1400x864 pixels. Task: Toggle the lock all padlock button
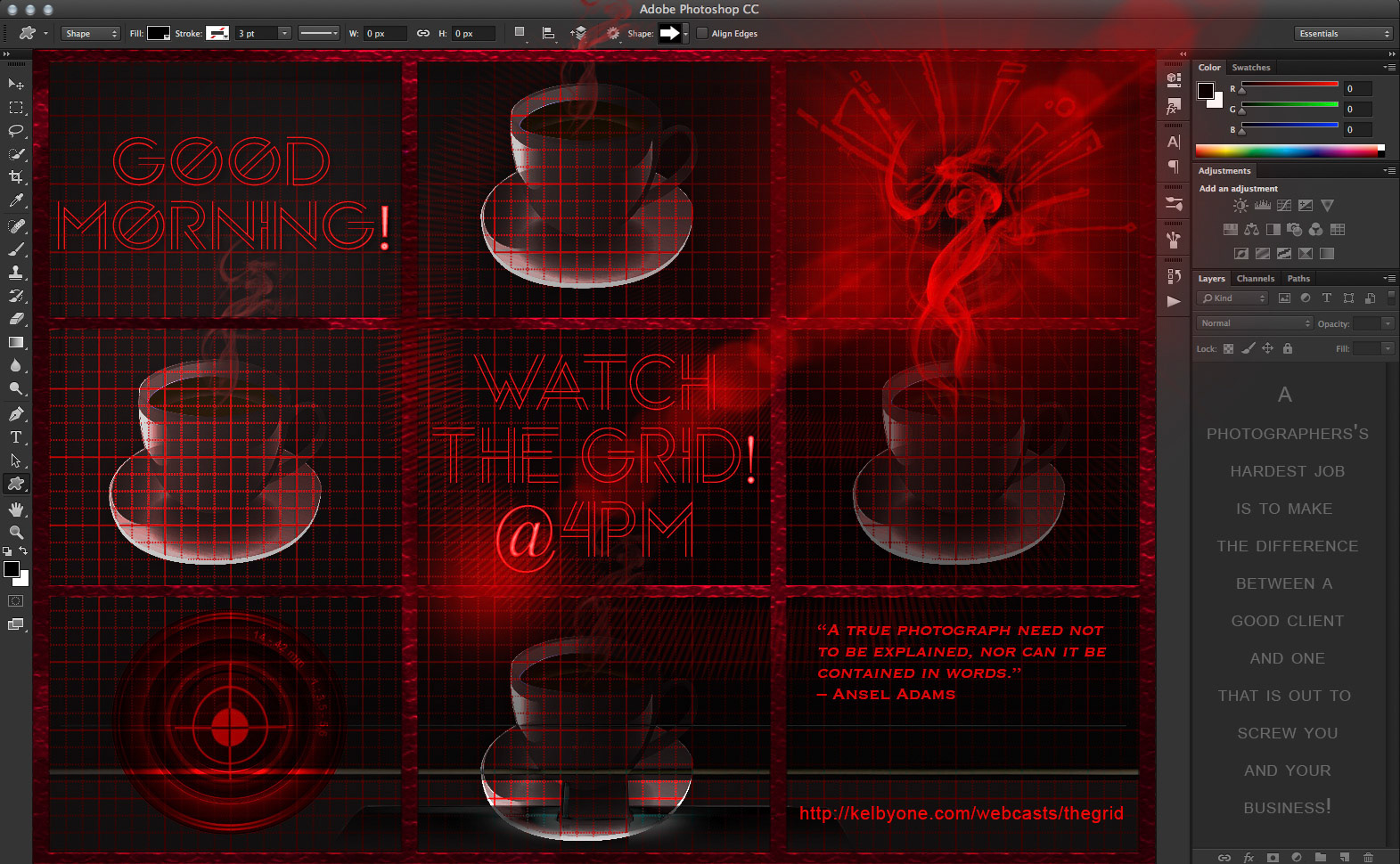tap(1287, 348)
